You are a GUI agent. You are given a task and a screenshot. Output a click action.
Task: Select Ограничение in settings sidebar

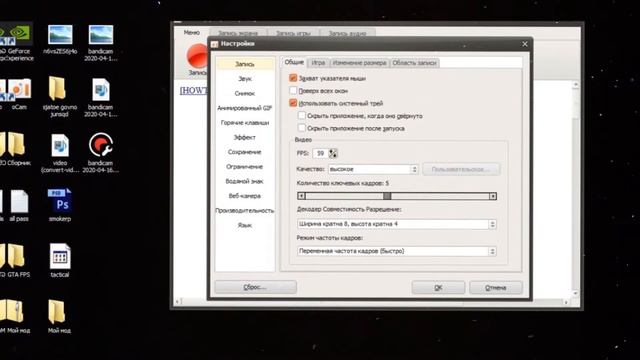(245, 167)
